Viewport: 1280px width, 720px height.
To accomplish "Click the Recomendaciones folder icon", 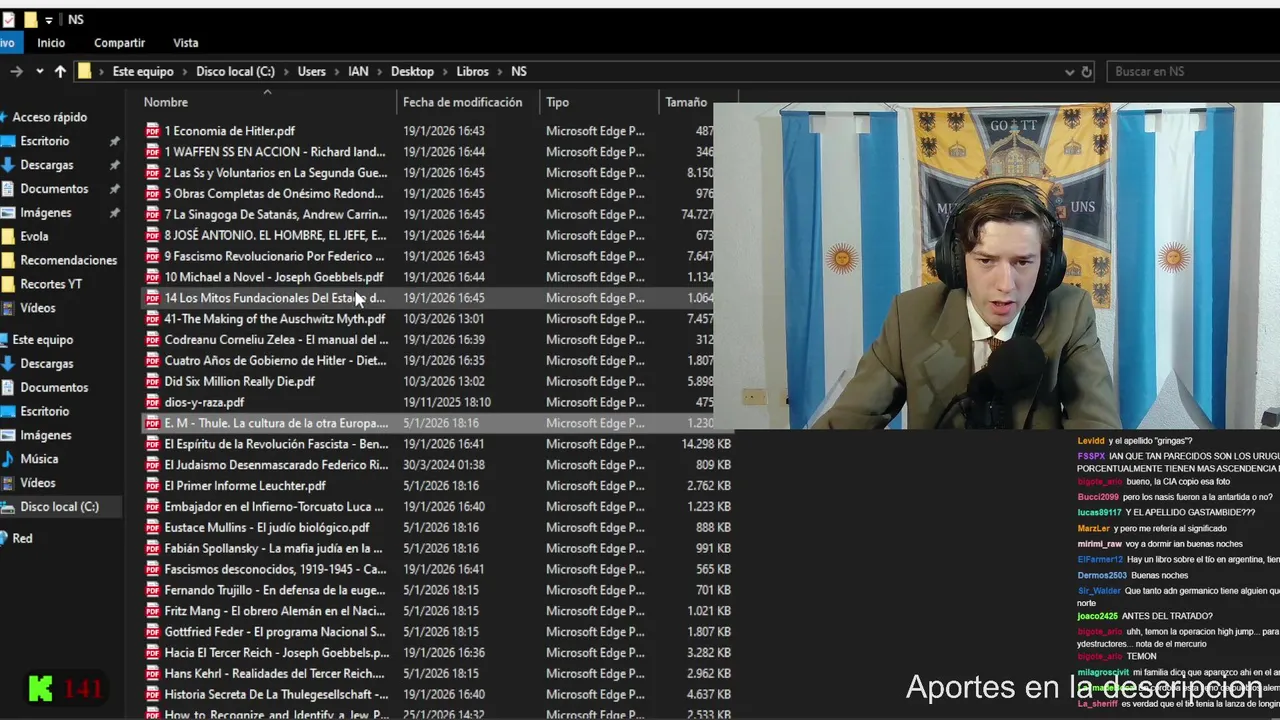I will (7, 260).
